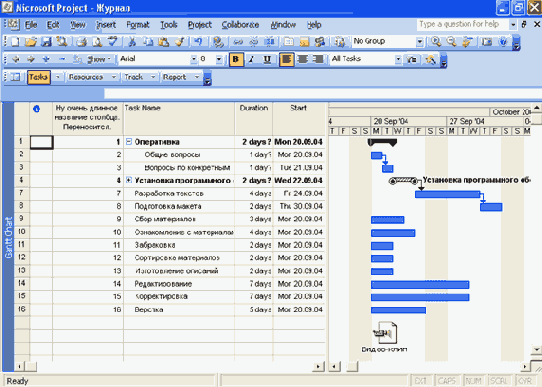Toggle Align Left
542x387 pixels.
287,59
